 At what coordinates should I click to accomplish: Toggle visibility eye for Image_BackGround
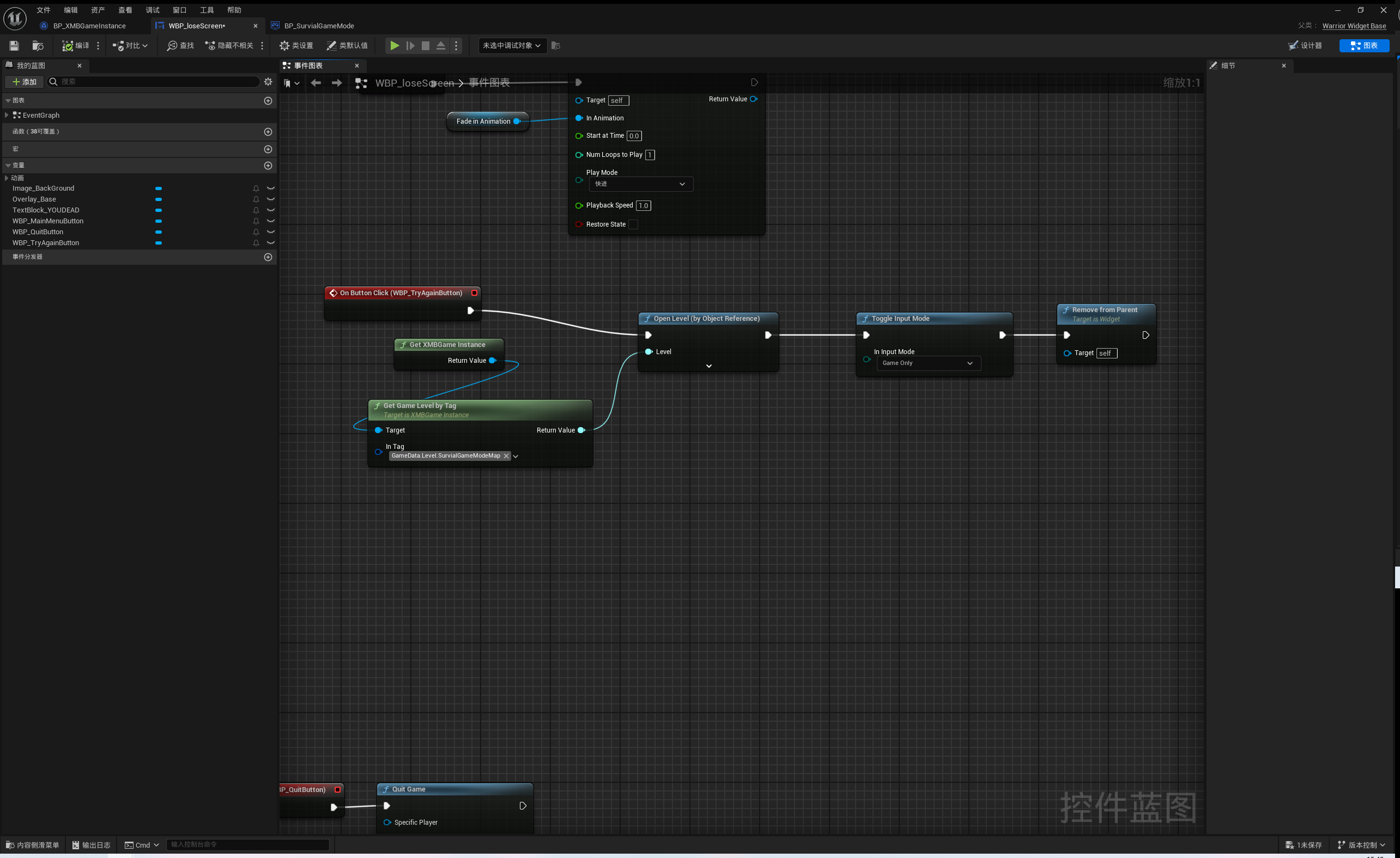click(x=270, y=188)
